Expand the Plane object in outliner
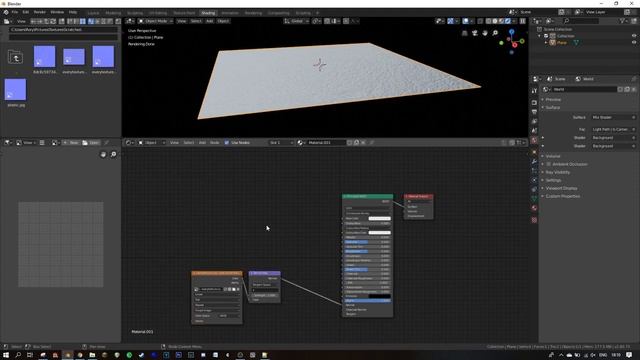Image resolution: width=640 pixels, height=360 pixels. pyautogui.click(x=546, y=42)
